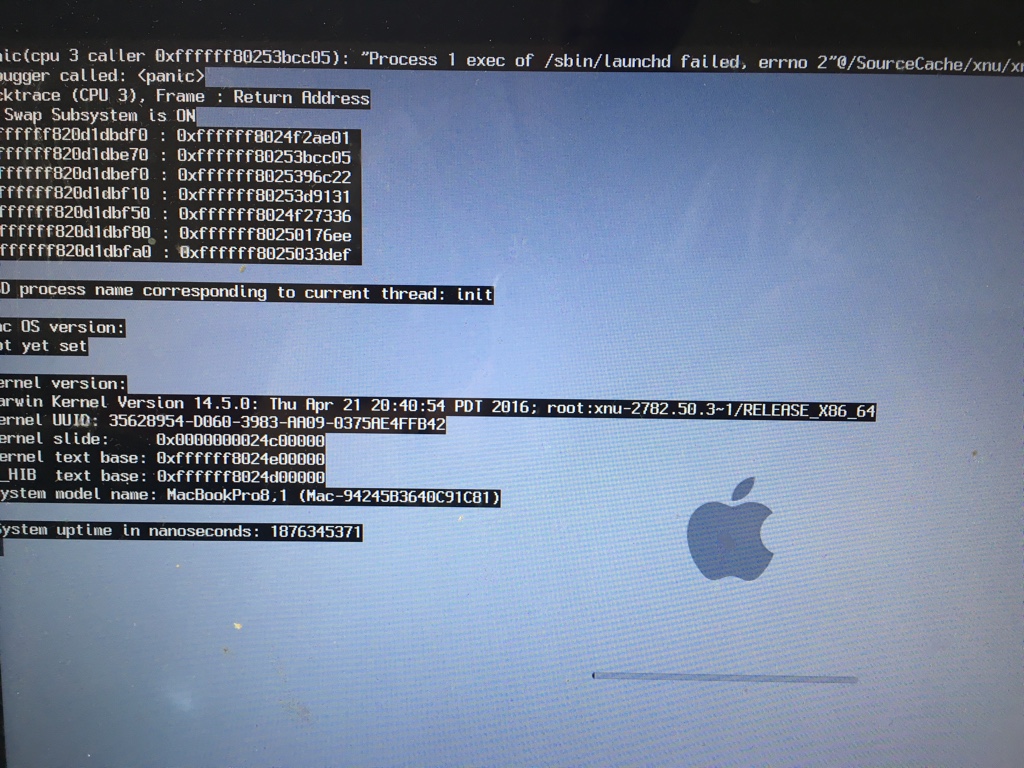Viewport: 1024px width, 768px height.
Task: Click the boot progress bar below the Apple logo
Action: 724,677
